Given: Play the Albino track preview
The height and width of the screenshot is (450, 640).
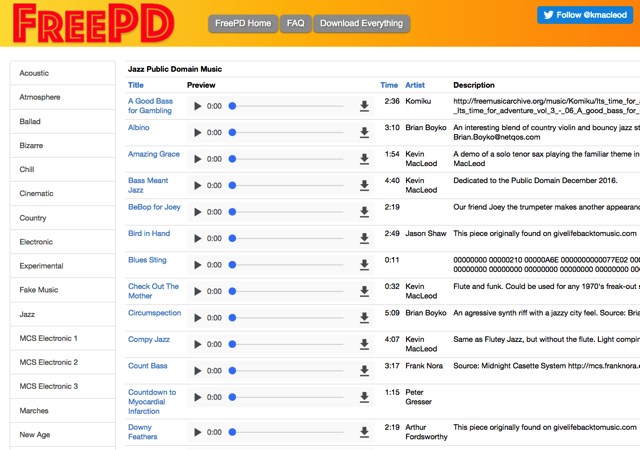Looking at the screenshot, I should coord(198,132).
